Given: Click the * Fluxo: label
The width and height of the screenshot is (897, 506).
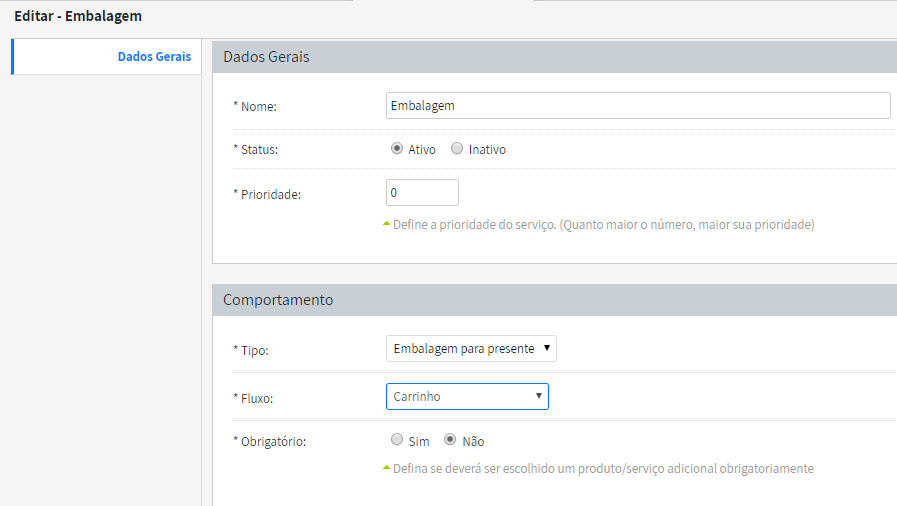Looking at the screenshot, I should tap(253, 399).
